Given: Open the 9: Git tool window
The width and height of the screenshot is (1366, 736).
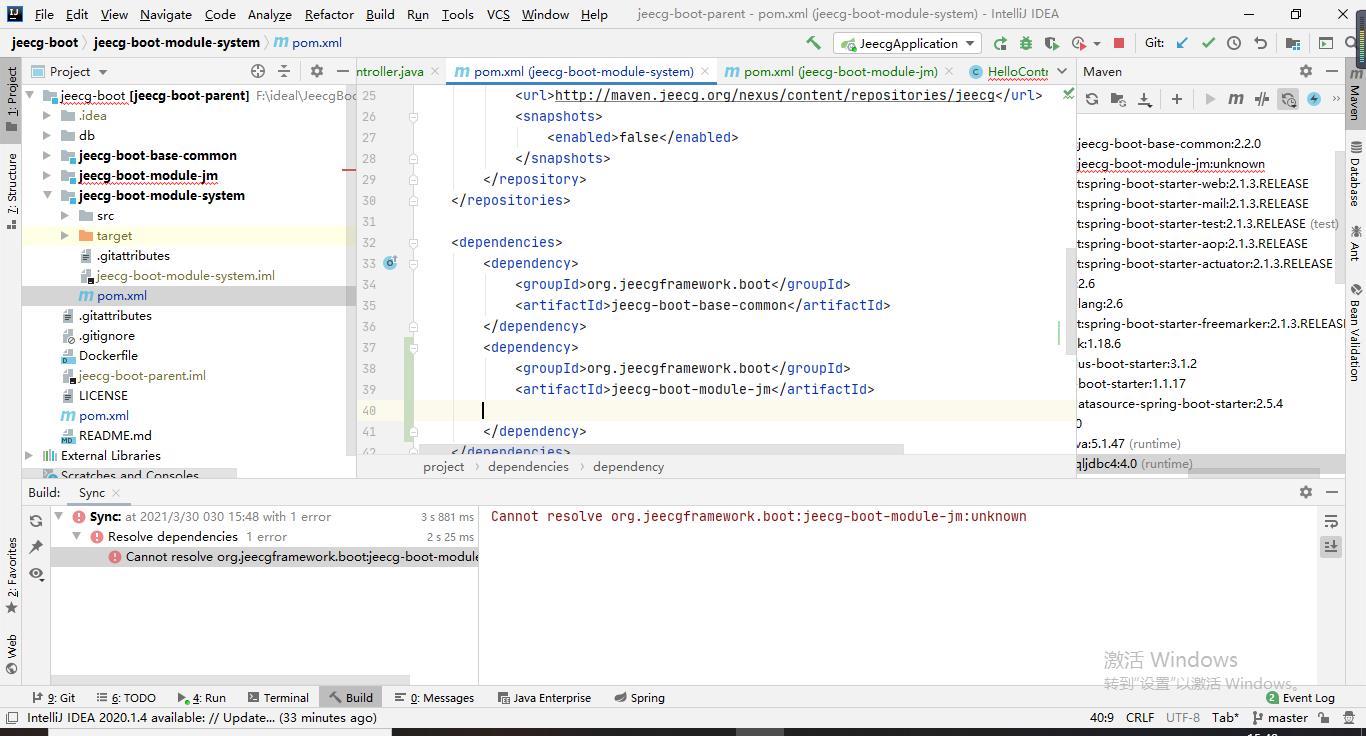Looking at the screenshot, I should coord(53,697).
